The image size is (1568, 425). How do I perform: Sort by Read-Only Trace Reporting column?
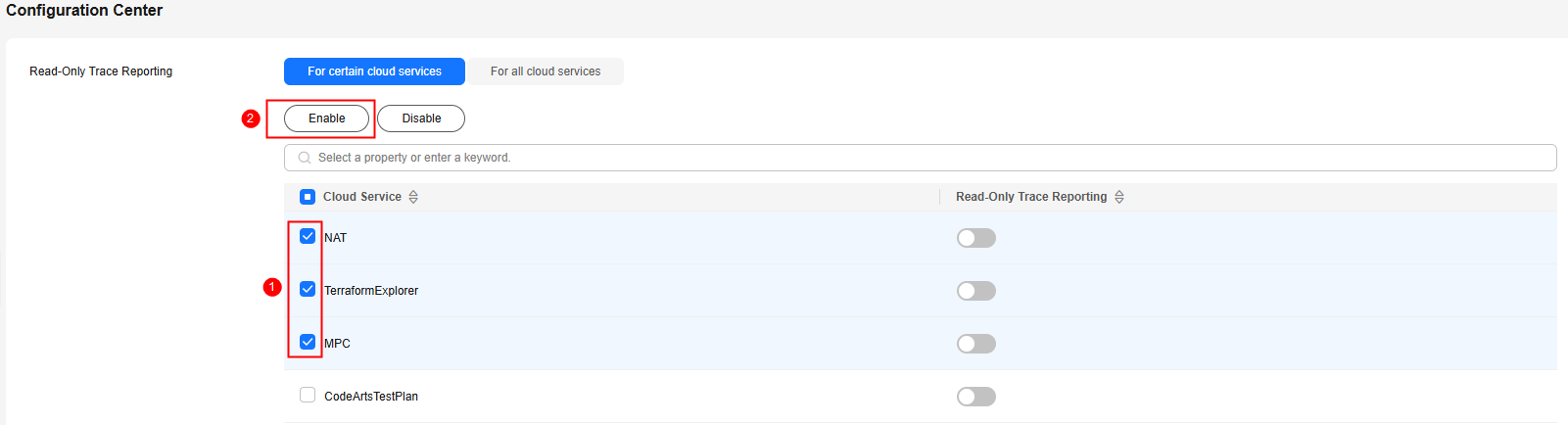pos(1119,197)
